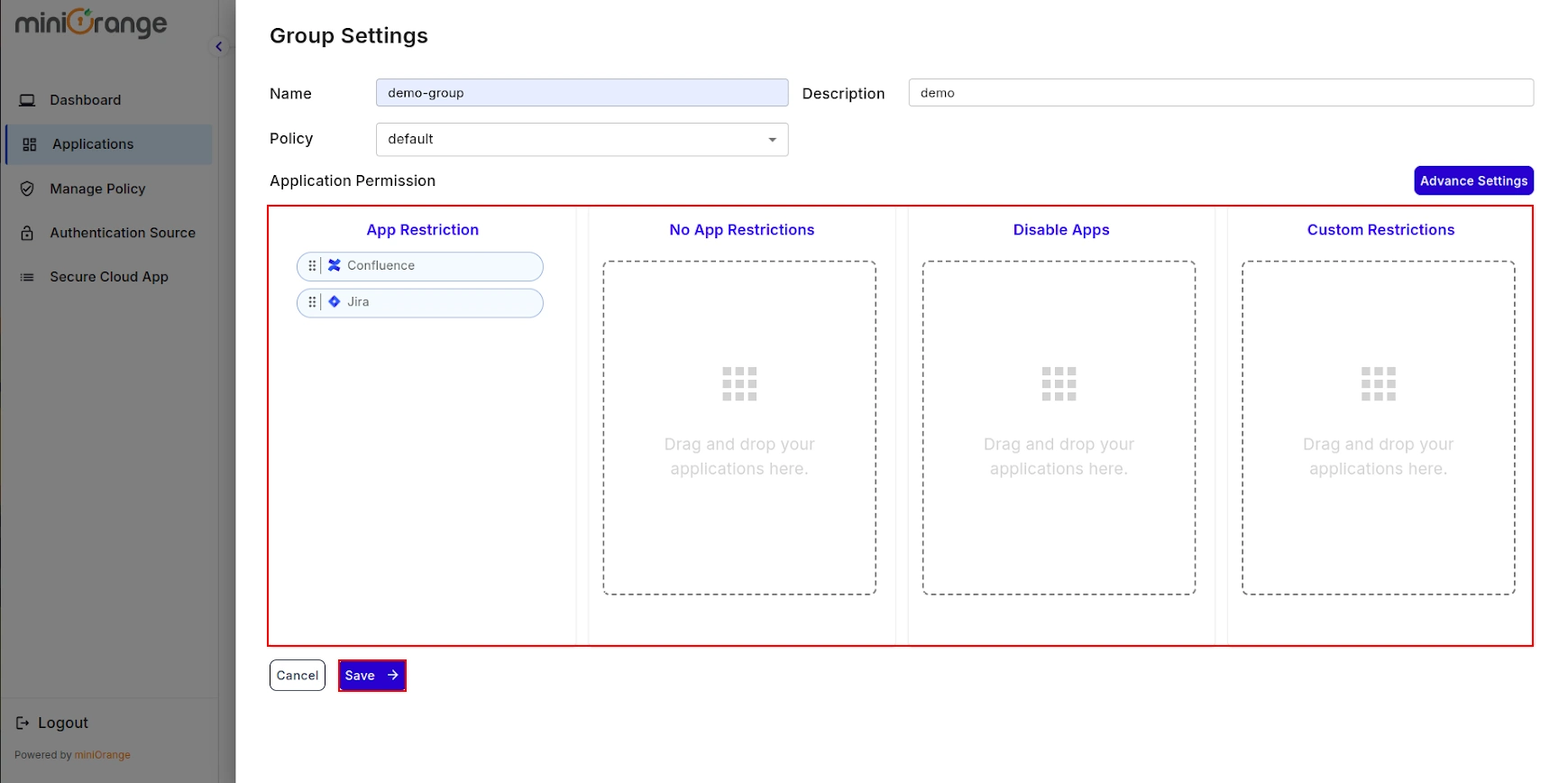Open the Policy dropdown set to default
This screenshot has width=1568, height=783.
582,139
